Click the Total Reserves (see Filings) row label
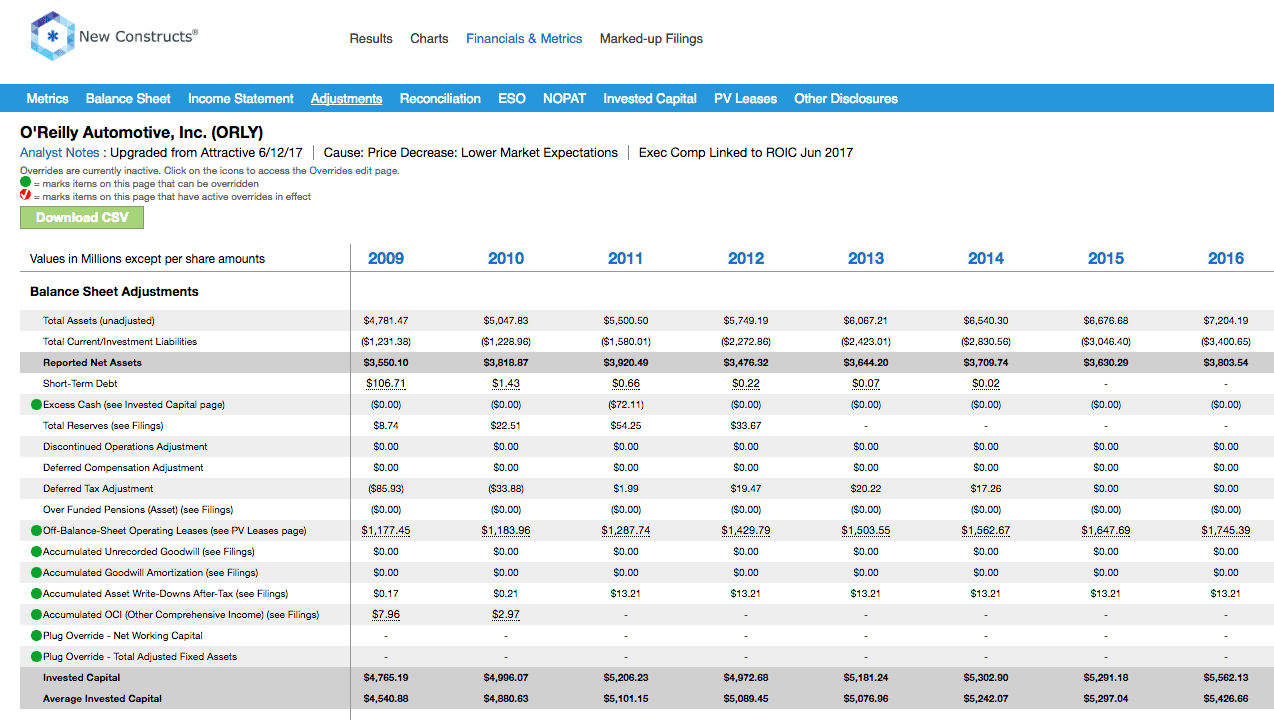1274x720 pixels. point(103,426)
